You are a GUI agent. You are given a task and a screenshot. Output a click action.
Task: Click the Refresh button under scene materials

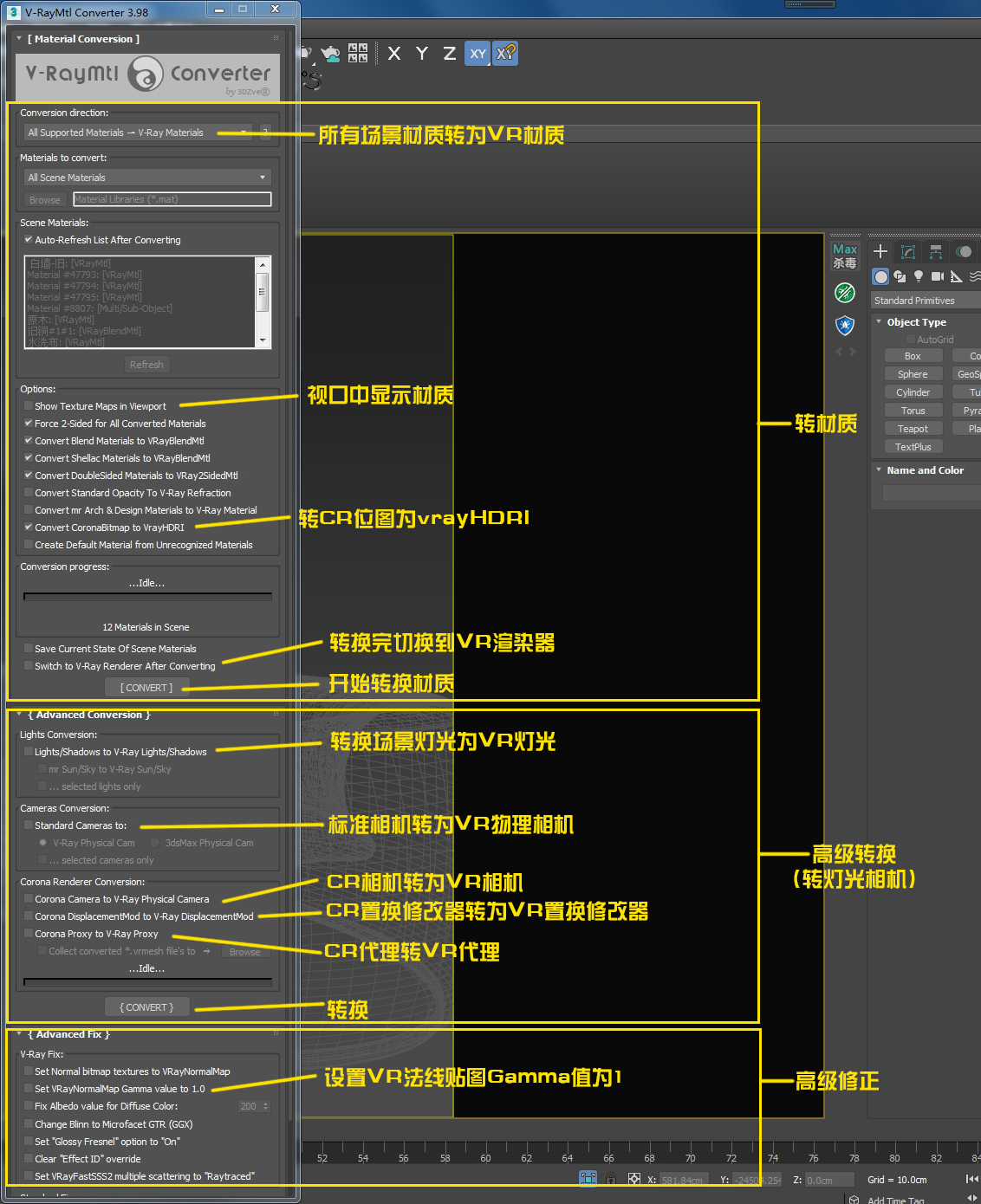146,365
